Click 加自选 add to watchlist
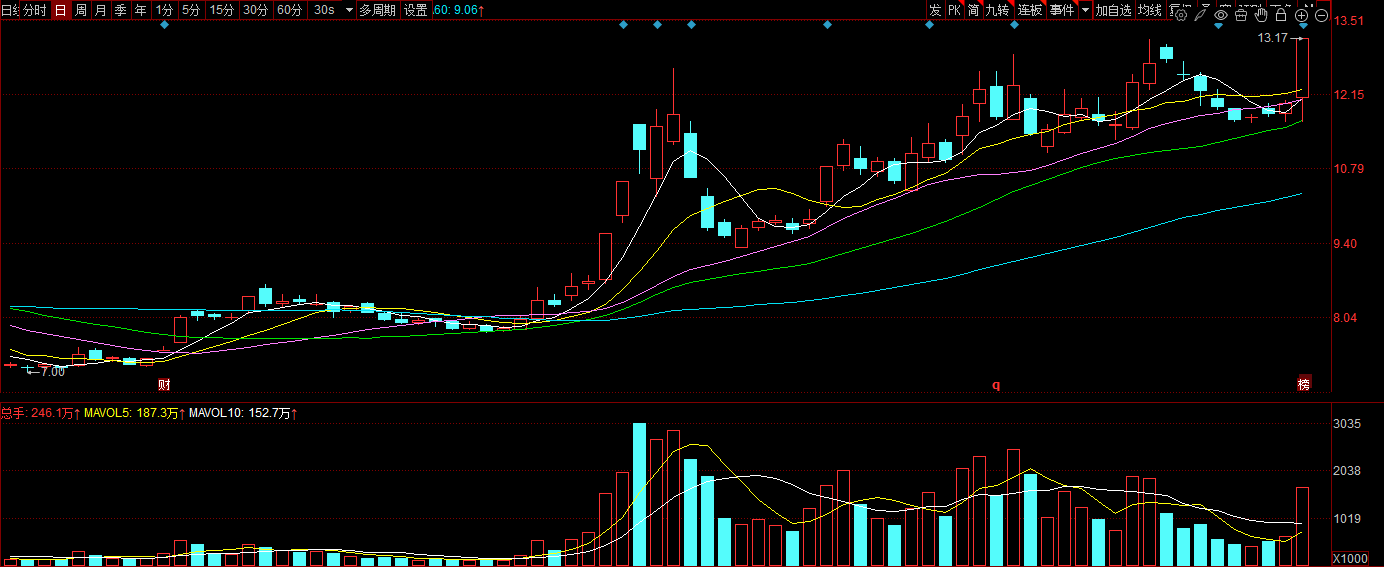 pos(1113,10)
